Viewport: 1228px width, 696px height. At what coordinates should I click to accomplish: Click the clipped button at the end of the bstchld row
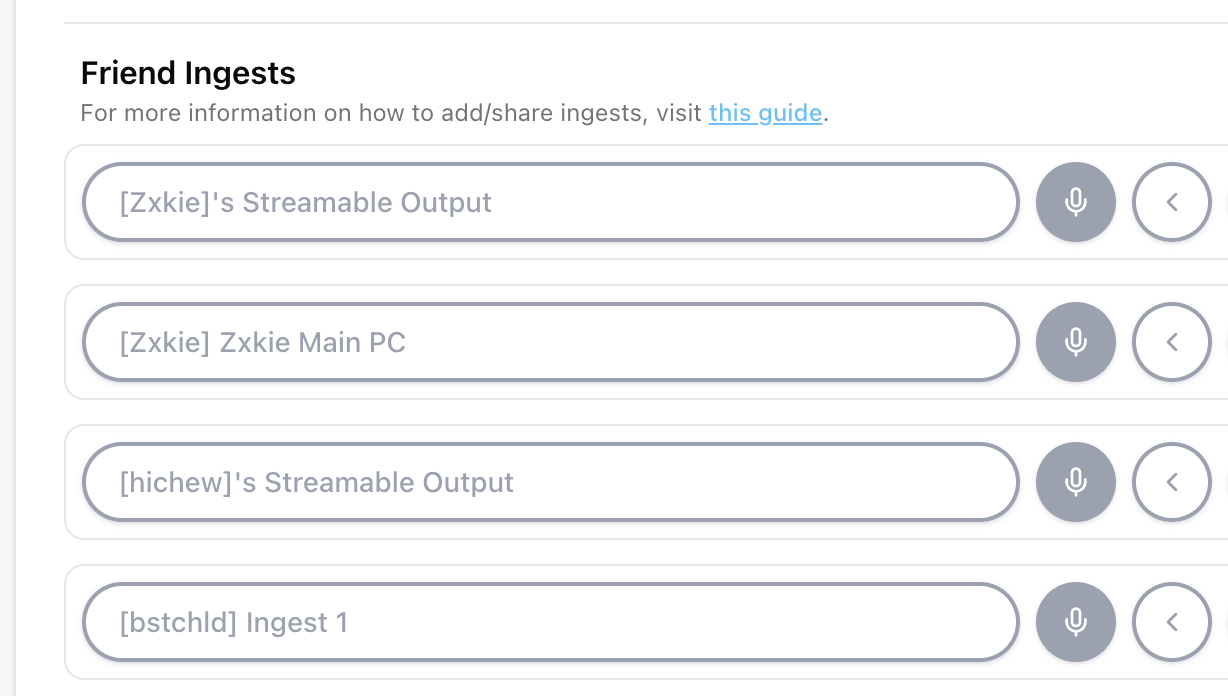tap(1225, 622)
